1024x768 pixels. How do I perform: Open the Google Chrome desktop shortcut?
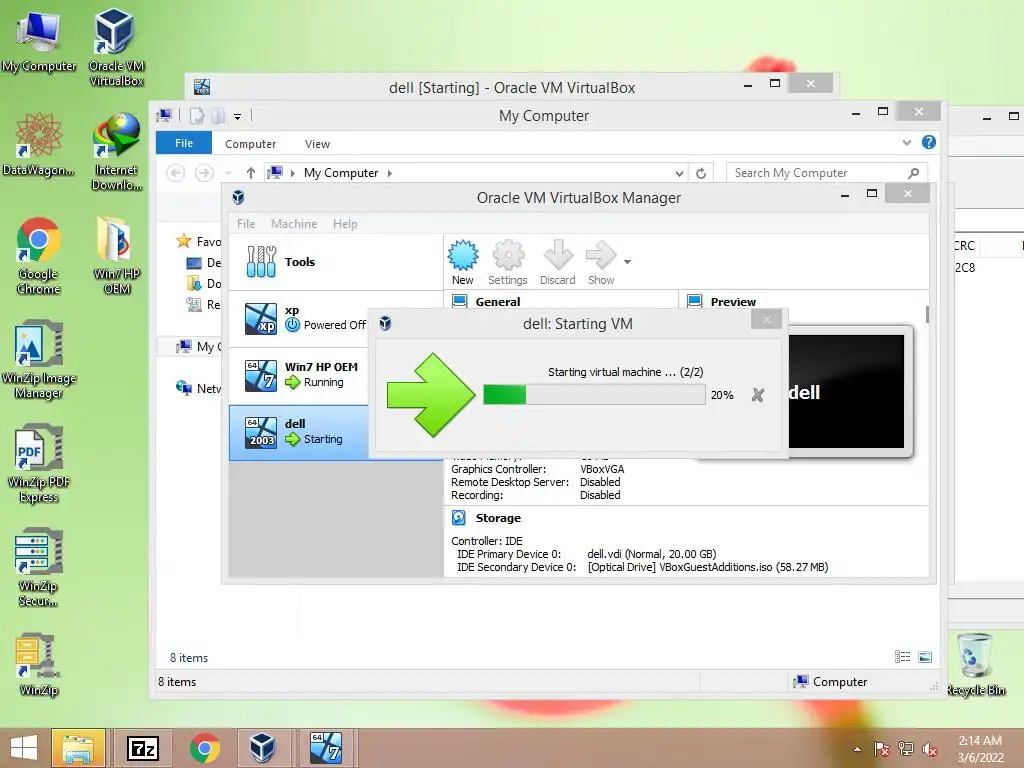[39, 255]
